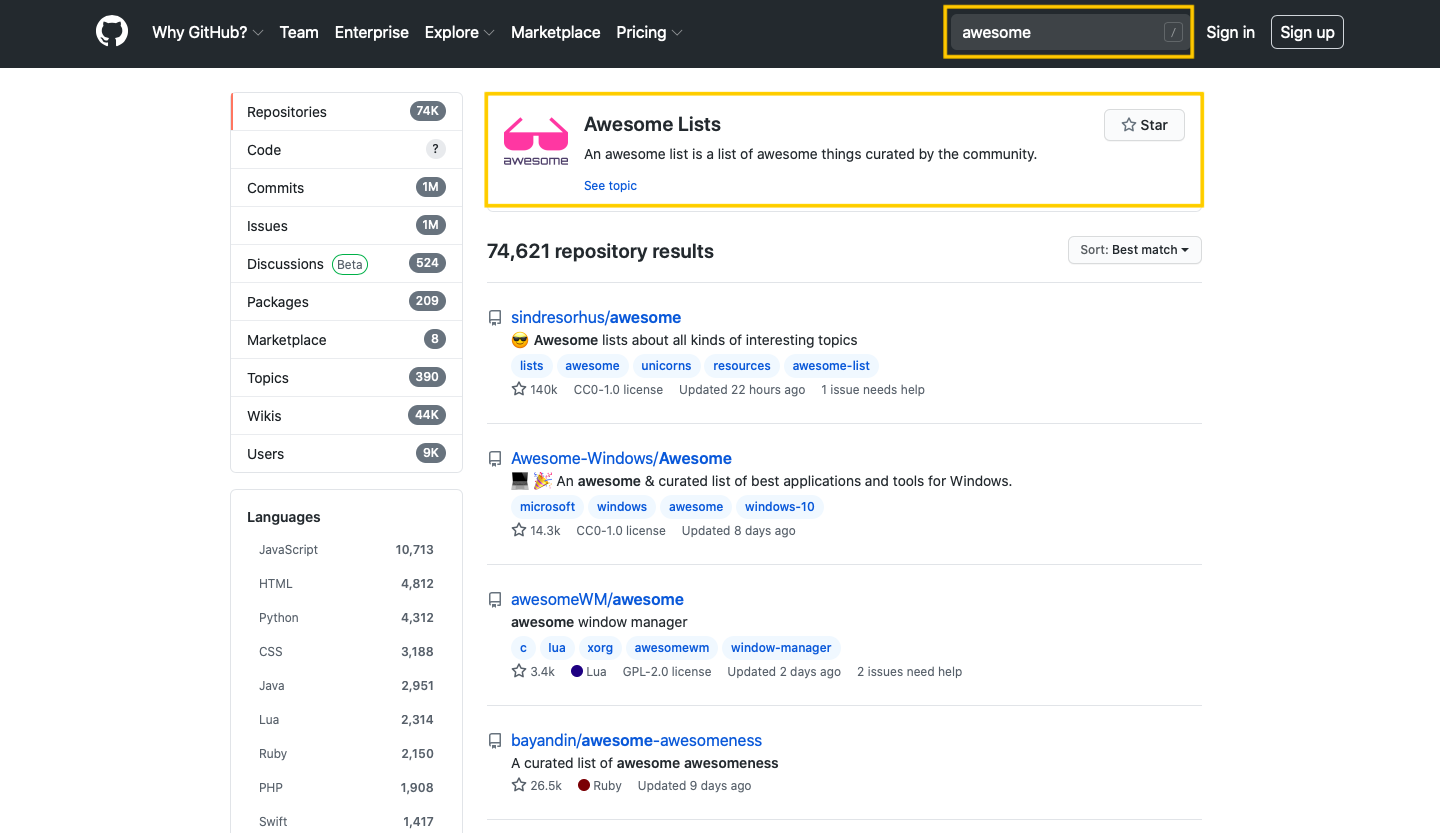The image size is (1440, 833).
Task: Click the star icon showing the 14.3k count
Action: pyautogui.click(x=518, y=530)
